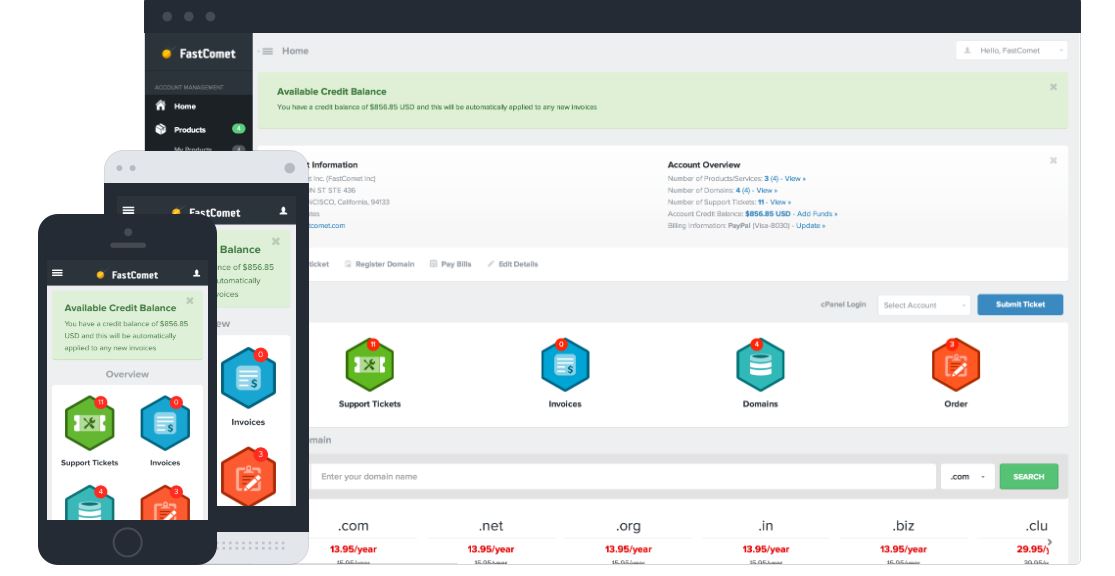This screenshot has height=576, width=1115.
Task: Close Account Overview panel on desktop
Action: click(1053, 161)
